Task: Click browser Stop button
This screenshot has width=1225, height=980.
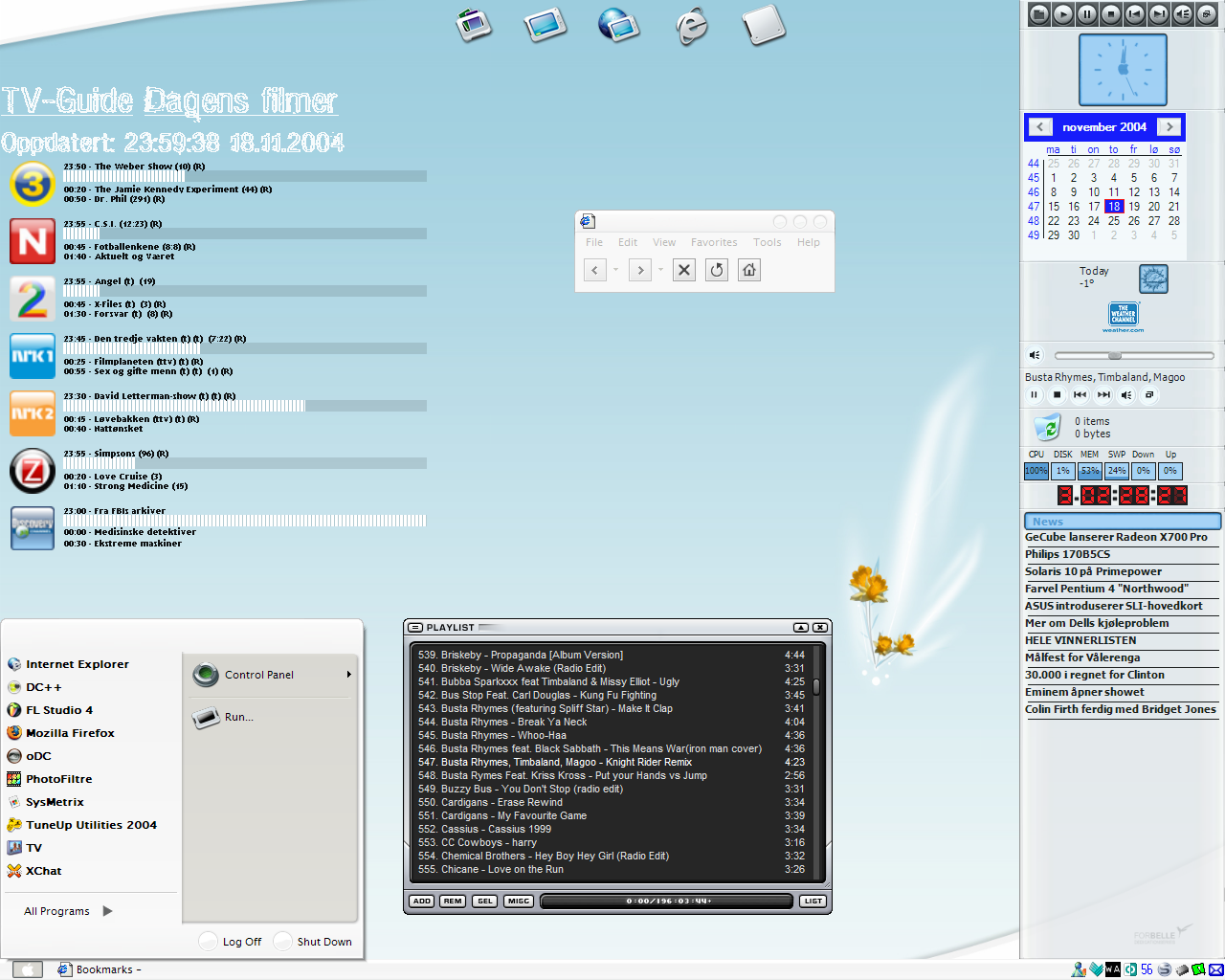Action: 684,270
